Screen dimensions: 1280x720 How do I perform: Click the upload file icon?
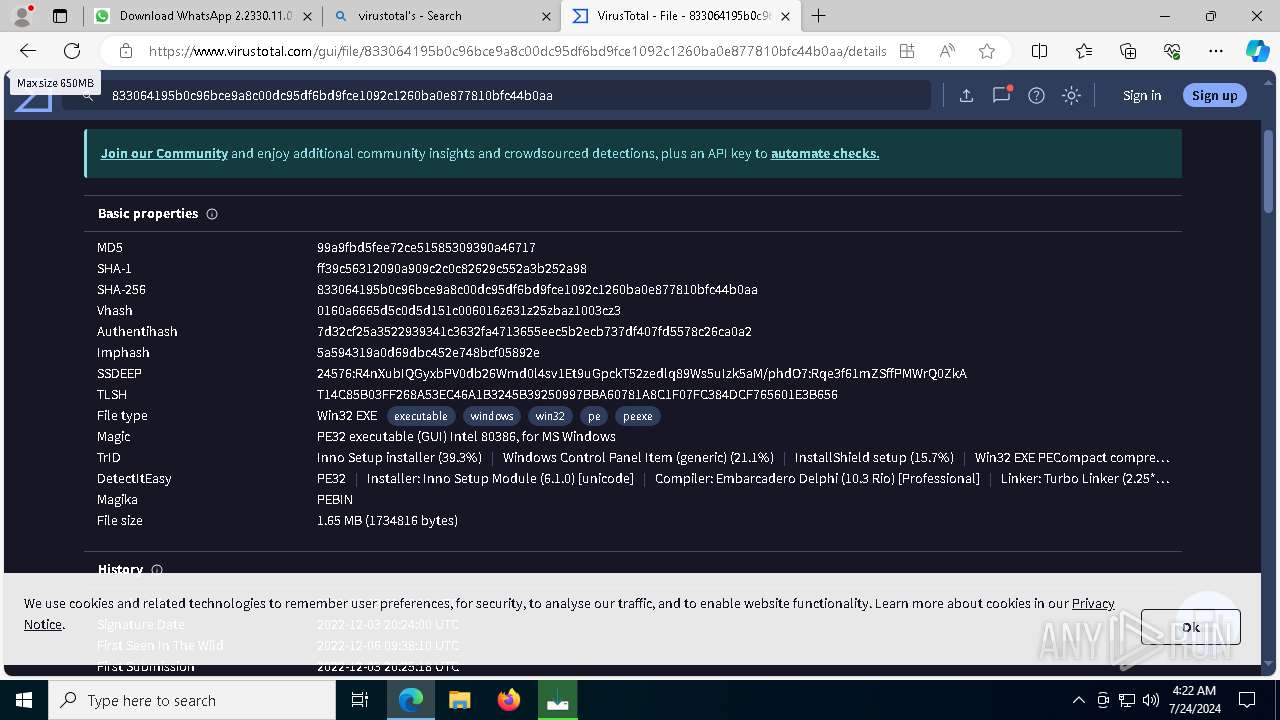point(966,96)
